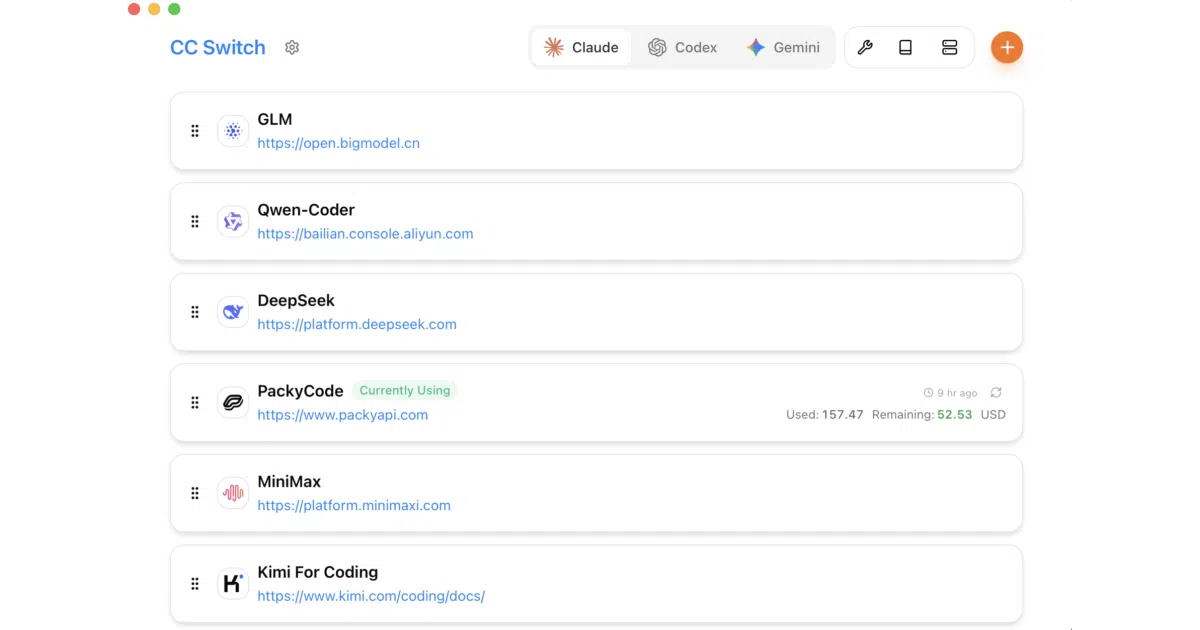The image size is (1200, 630).
Task: Switch to the Codex tab
Action: coord(683,47)
